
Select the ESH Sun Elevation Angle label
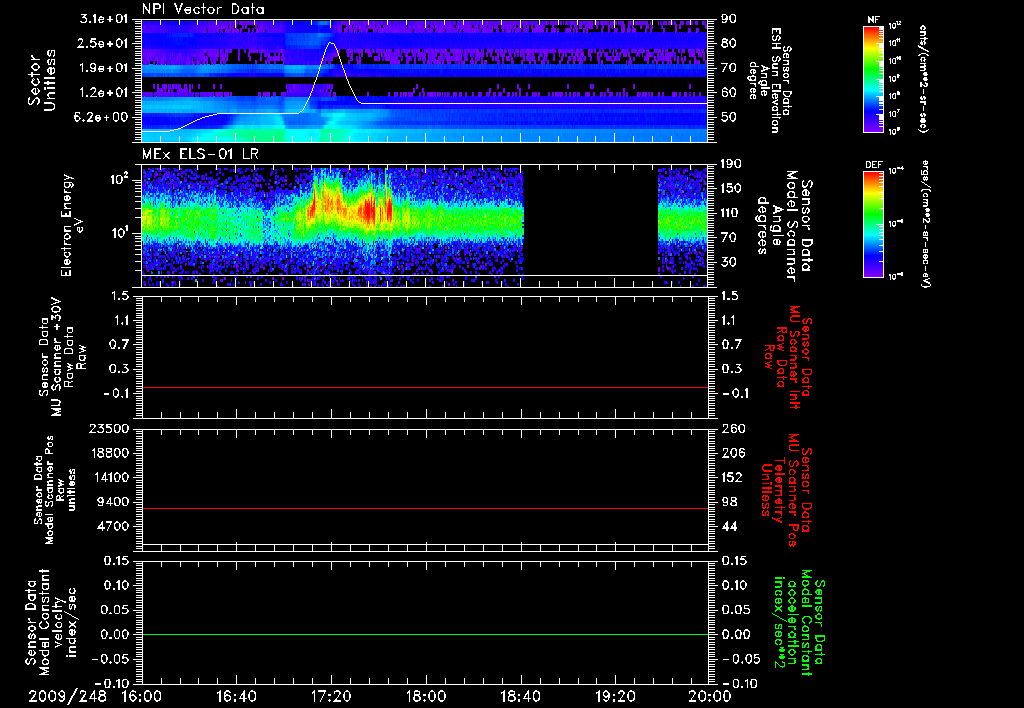tap(770, 80)
